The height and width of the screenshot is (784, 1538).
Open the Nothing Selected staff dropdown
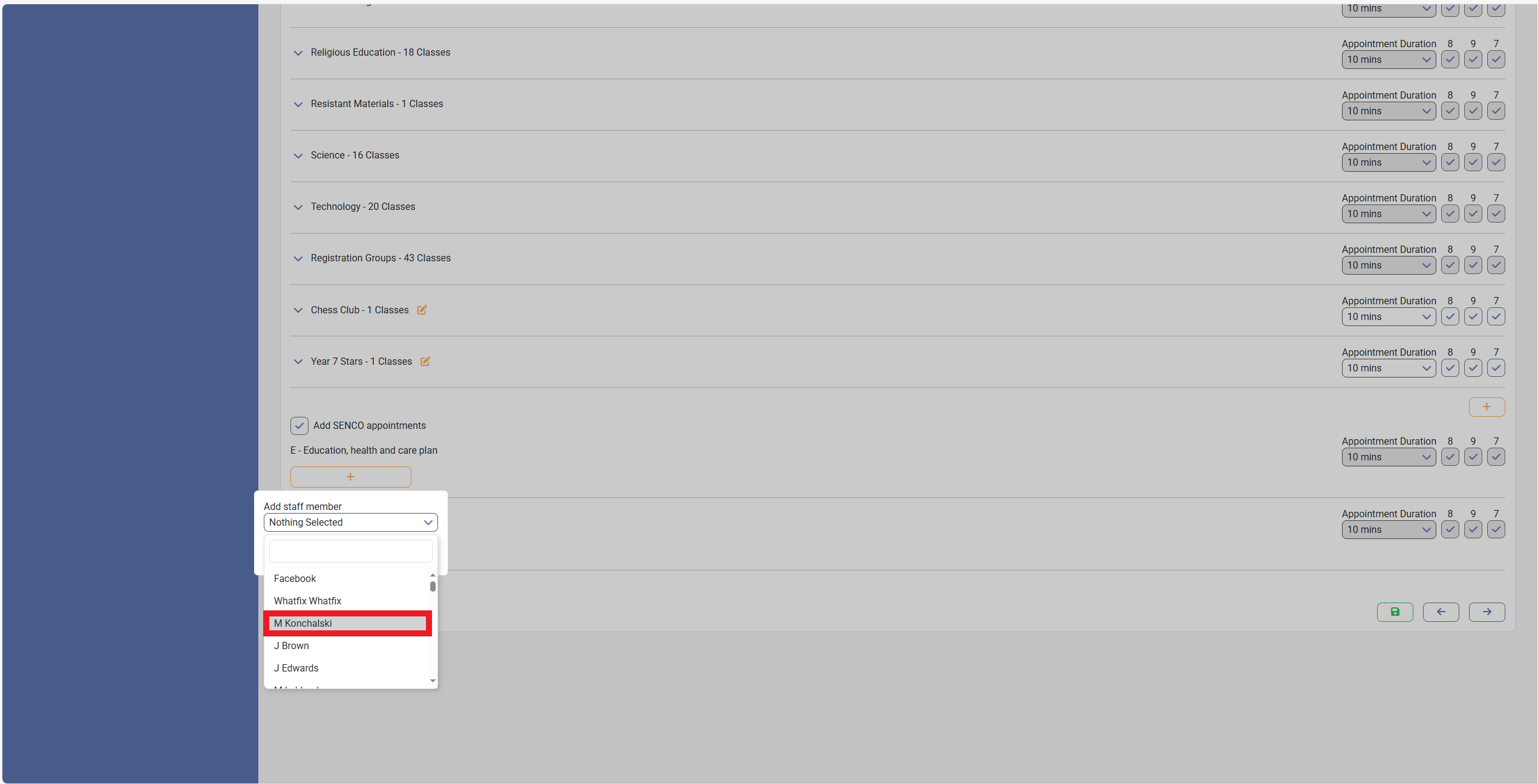(350, 522)
